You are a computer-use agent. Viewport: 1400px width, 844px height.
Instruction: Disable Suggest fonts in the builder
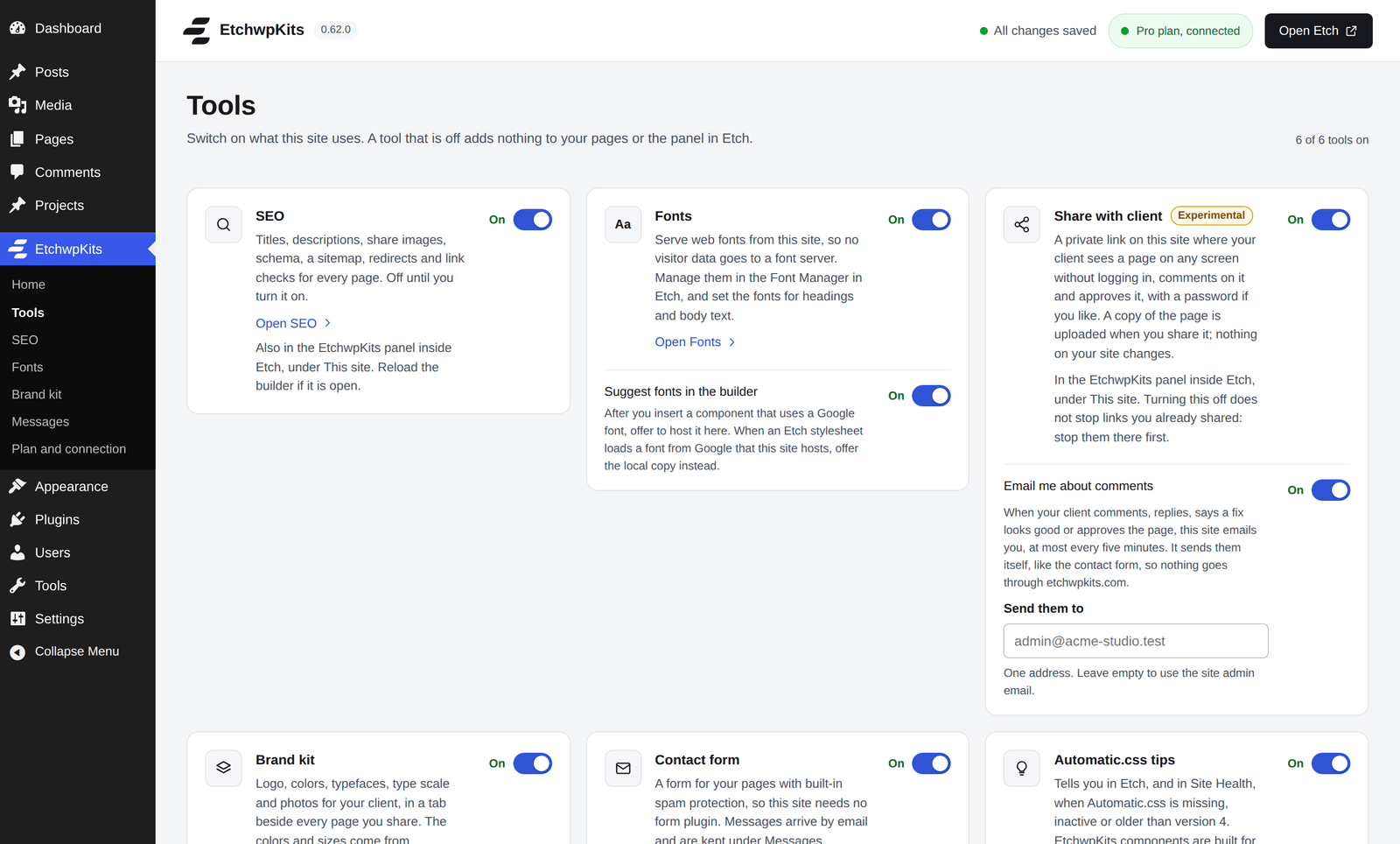click(x=932, y=396)
